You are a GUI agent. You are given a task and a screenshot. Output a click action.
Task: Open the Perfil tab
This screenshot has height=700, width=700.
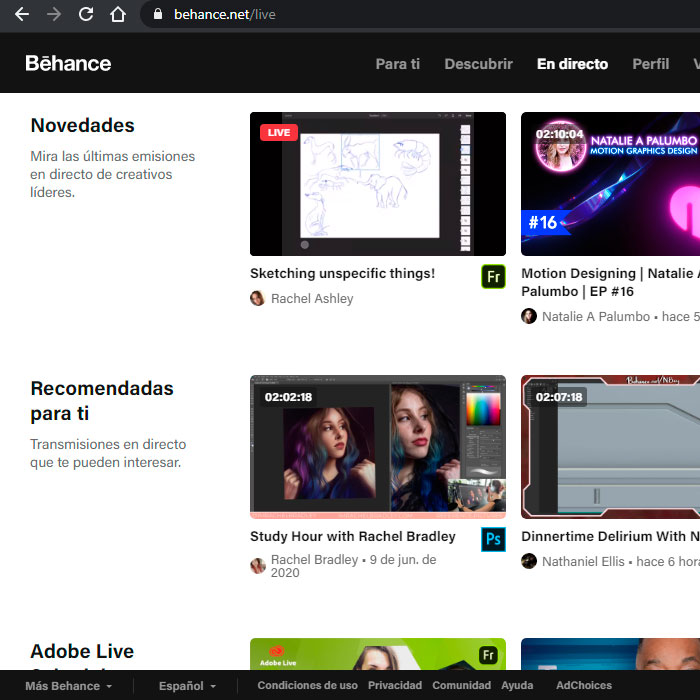[650, 64]
